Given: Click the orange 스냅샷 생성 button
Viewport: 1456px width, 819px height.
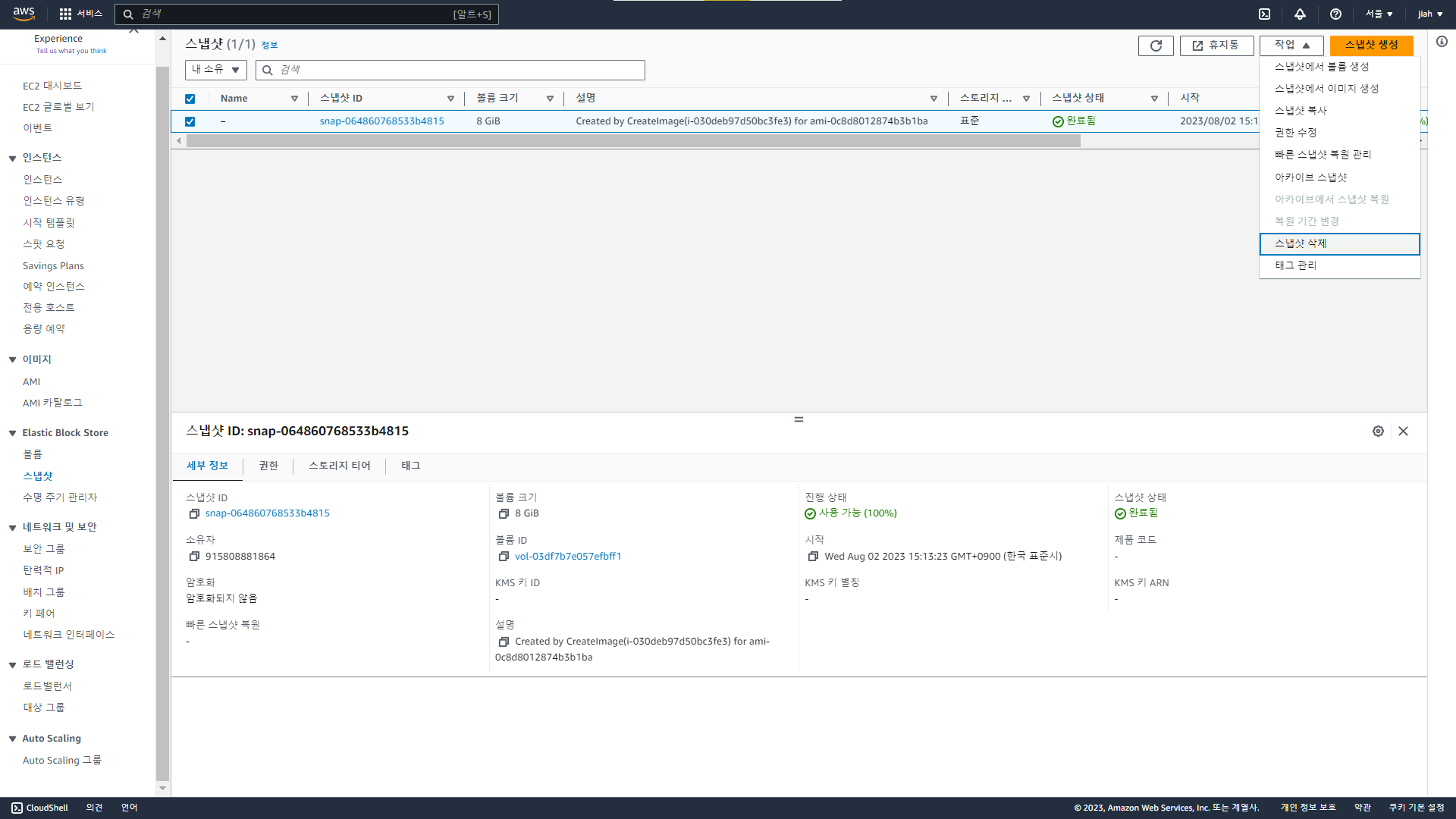Looking at the screenshot, I should (1371, 45).
